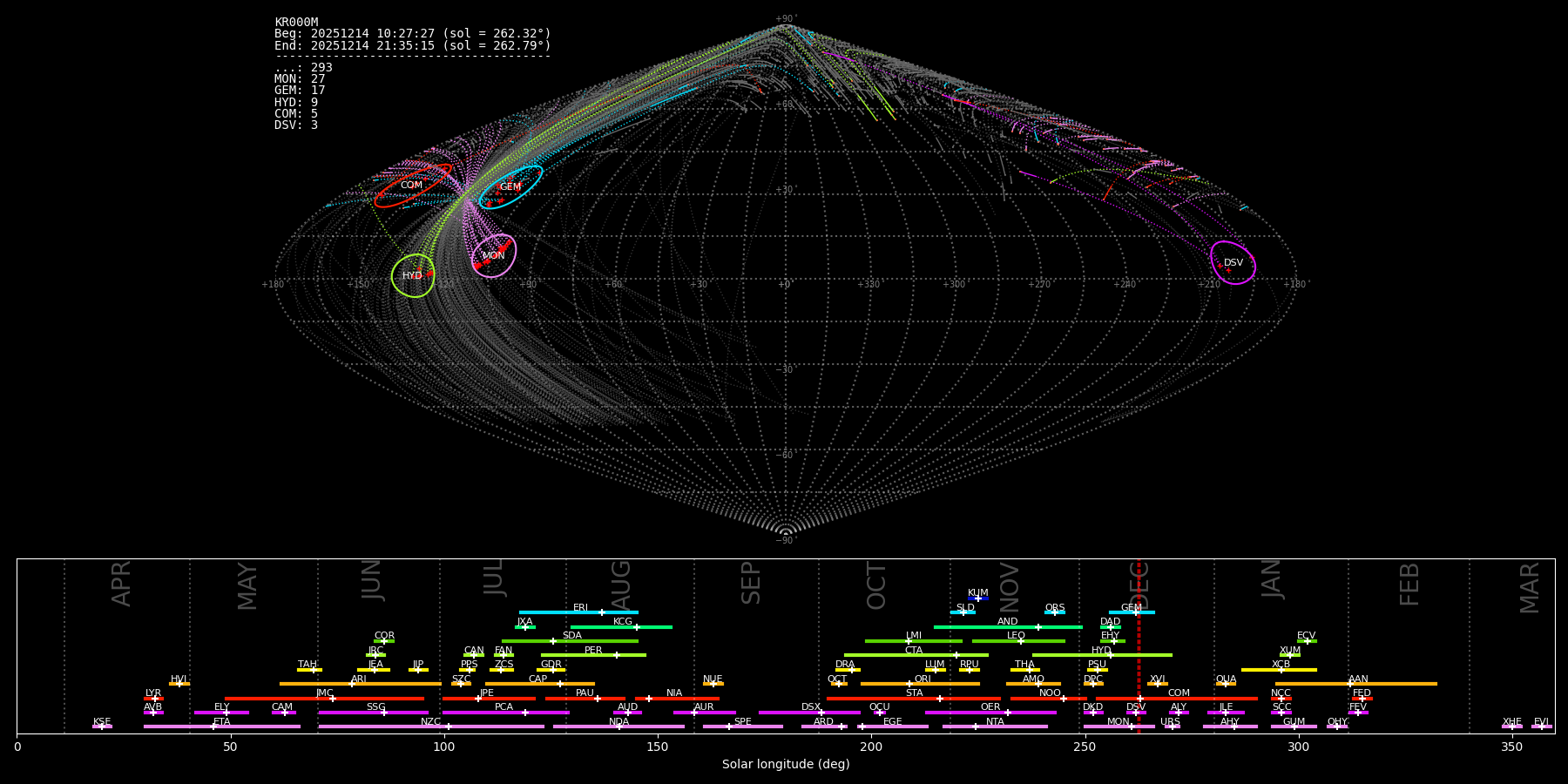
Task: Select the OER shower bar in the timeline
Action: point(990,713)
